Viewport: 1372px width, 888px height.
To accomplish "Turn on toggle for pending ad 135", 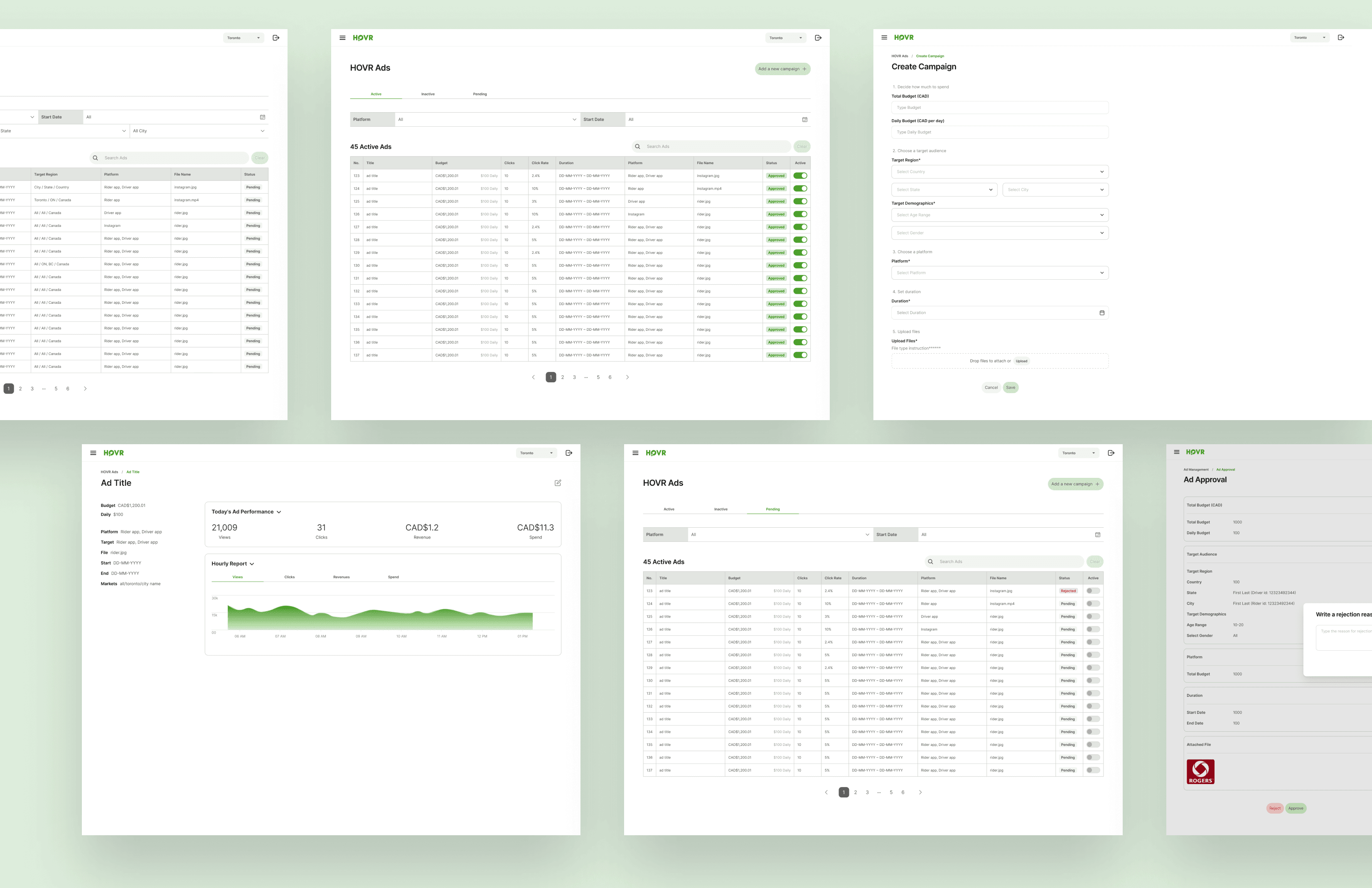I will [1092, 744].
